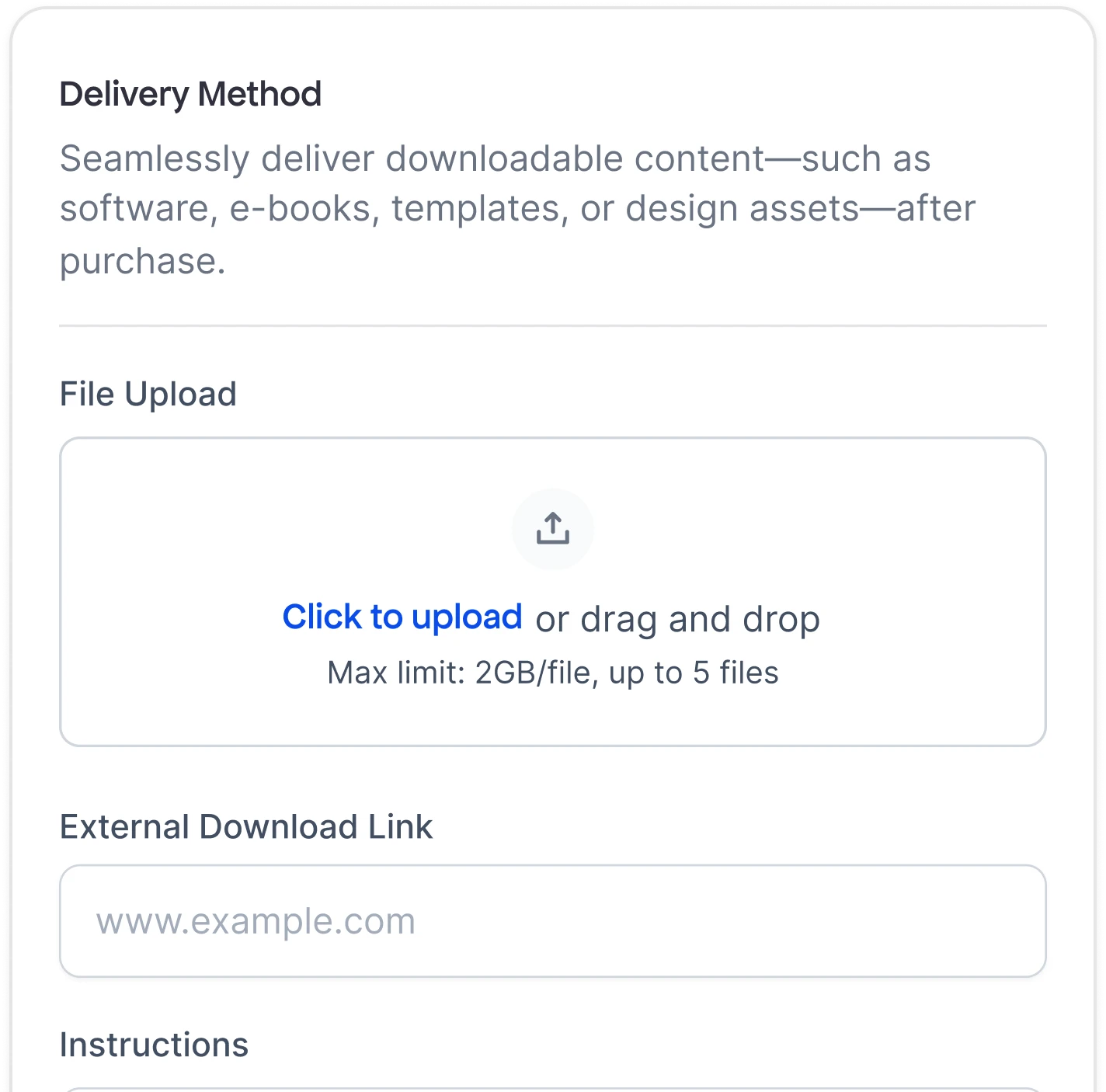Click the 'External Download Link' label

(x=246, y=826)
